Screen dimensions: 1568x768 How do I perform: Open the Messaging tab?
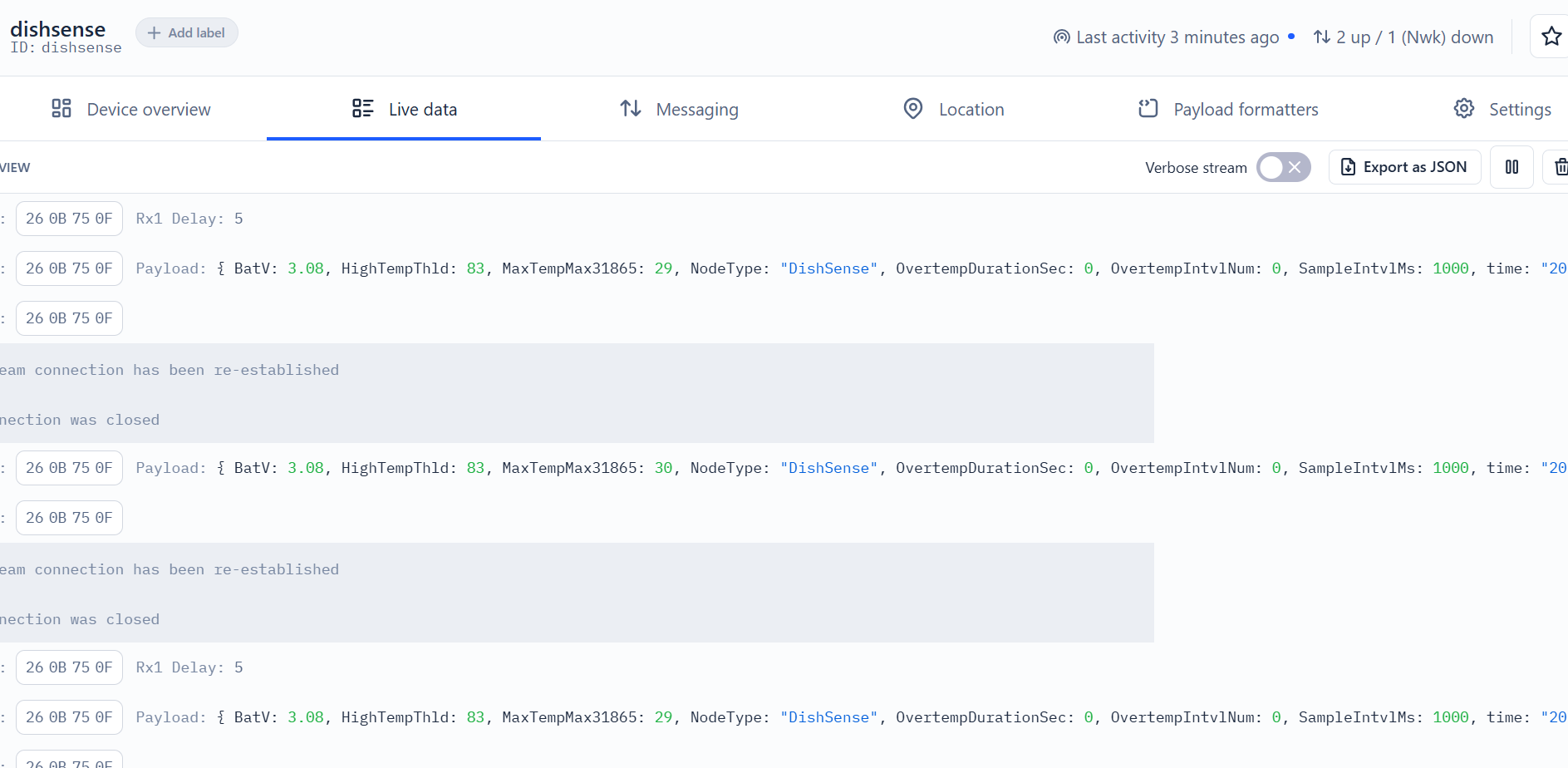(x=679, y=109)
